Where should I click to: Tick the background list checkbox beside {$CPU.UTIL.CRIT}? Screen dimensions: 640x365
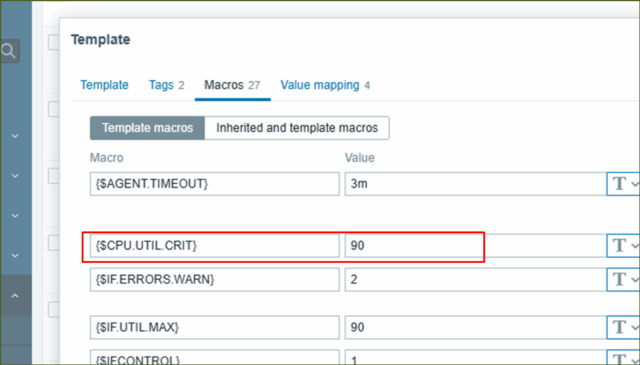click(53, 243)
